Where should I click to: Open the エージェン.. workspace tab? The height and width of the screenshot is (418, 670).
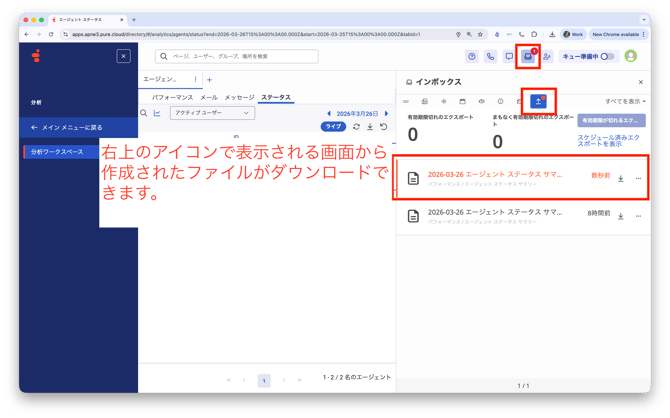coord(160,79)
